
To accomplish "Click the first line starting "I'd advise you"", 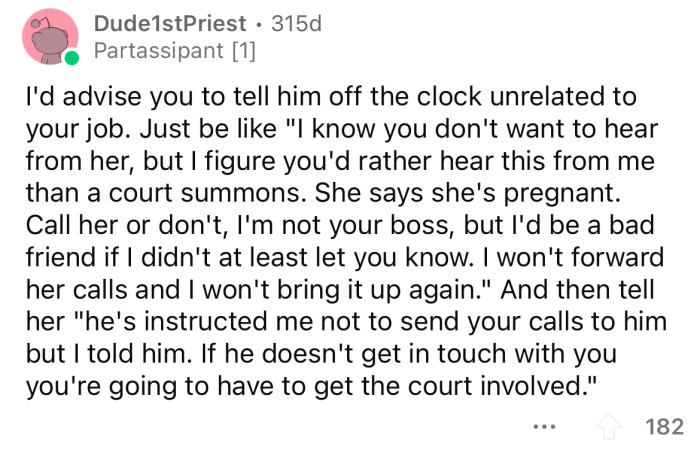I will pos(329,100).
